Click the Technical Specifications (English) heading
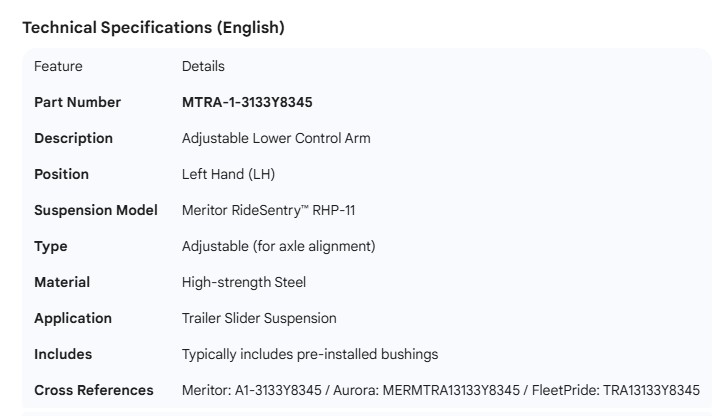 point(153,28)
